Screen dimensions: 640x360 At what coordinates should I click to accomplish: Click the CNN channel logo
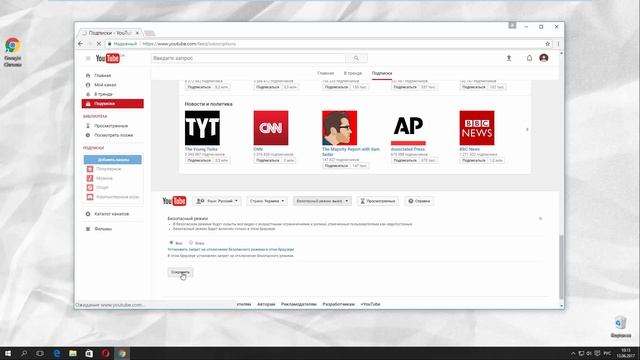pos(271,128)
